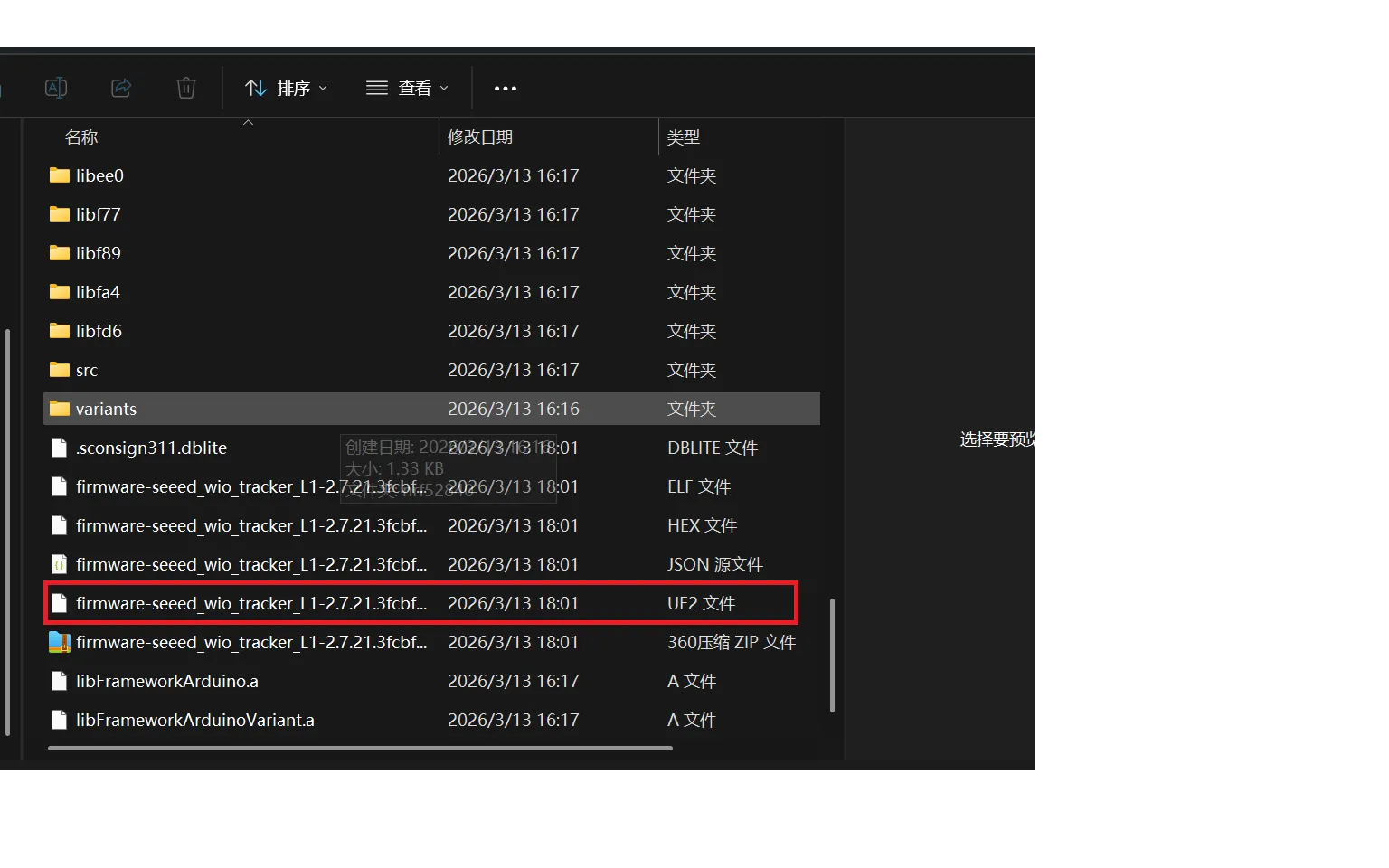Click the libee0 folder icon
1389x868 pixels.
tap(59, 175)
